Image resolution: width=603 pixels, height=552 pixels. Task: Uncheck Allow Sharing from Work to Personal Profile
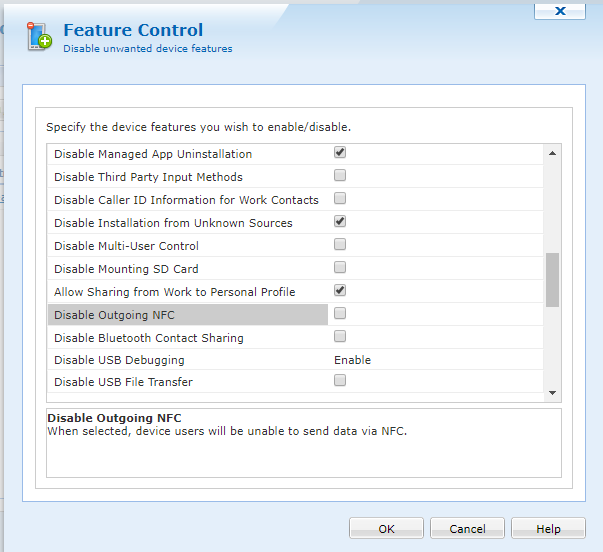[x=340, y=291]
